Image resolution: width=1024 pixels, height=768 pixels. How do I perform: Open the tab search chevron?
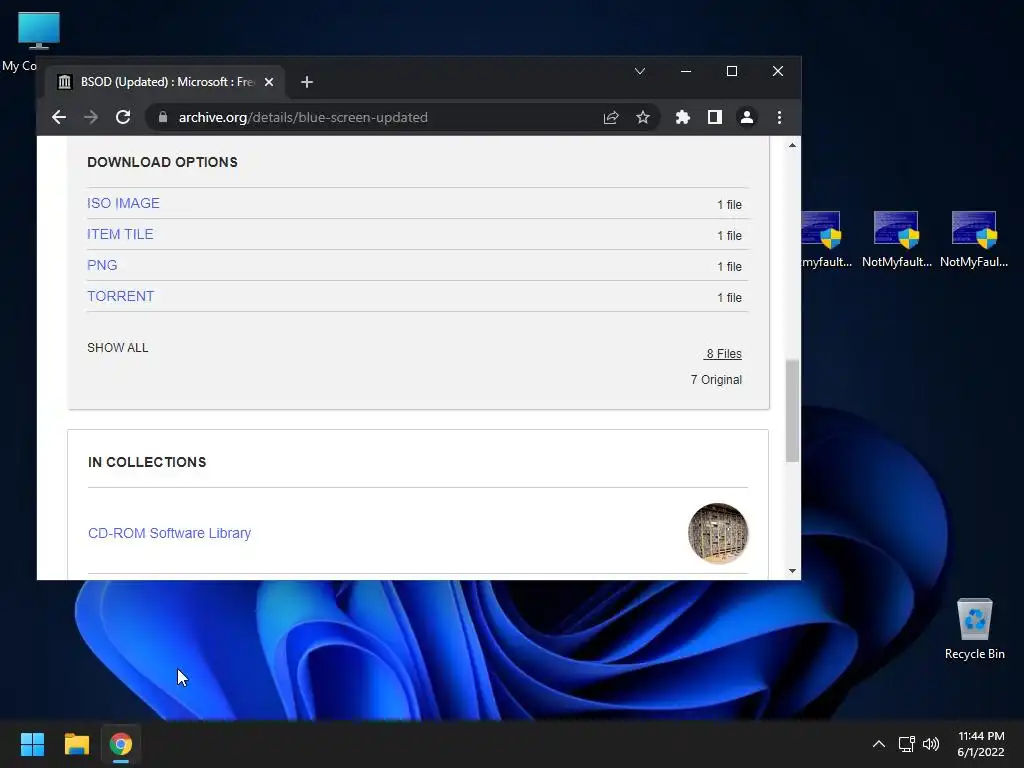[640, 71]
